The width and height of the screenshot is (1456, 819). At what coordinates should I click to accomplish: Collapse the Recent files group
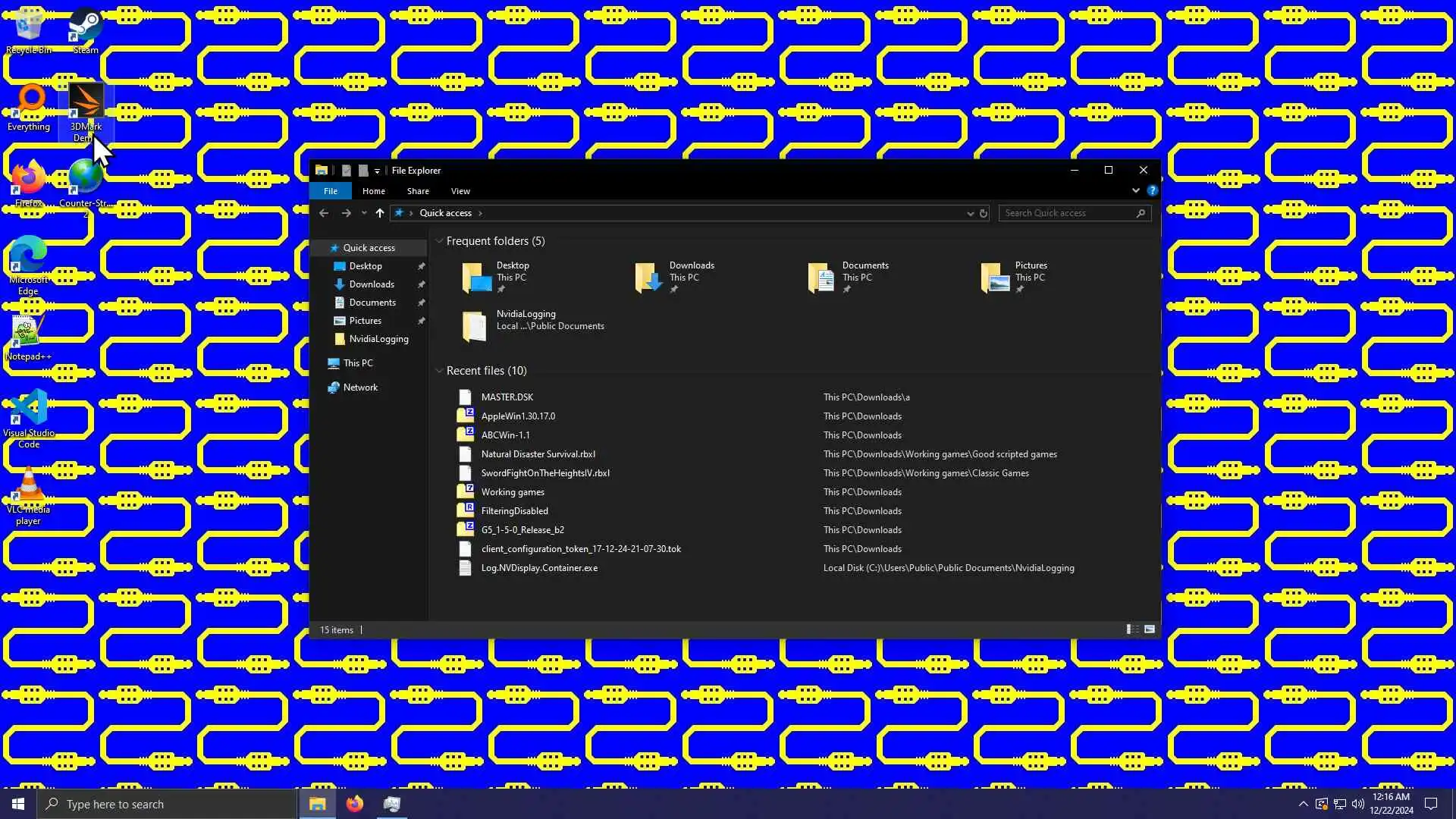[439, 371]
